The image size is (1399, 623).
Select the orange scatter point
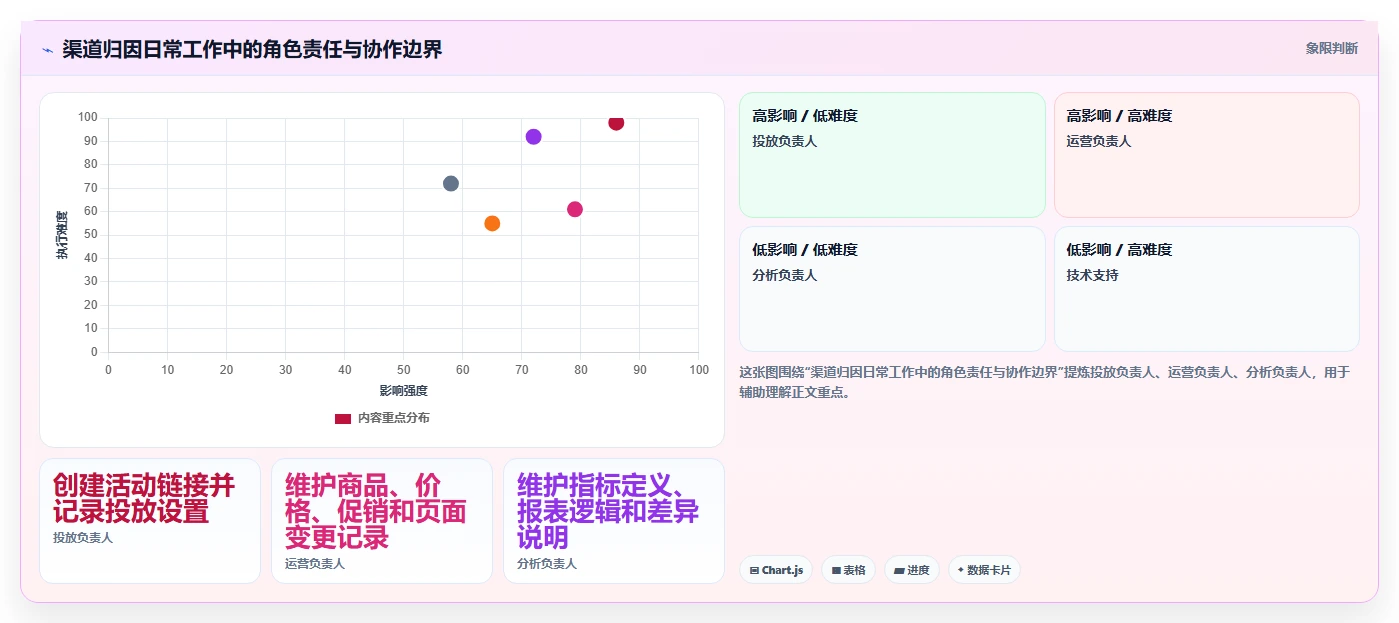point(492,223)
